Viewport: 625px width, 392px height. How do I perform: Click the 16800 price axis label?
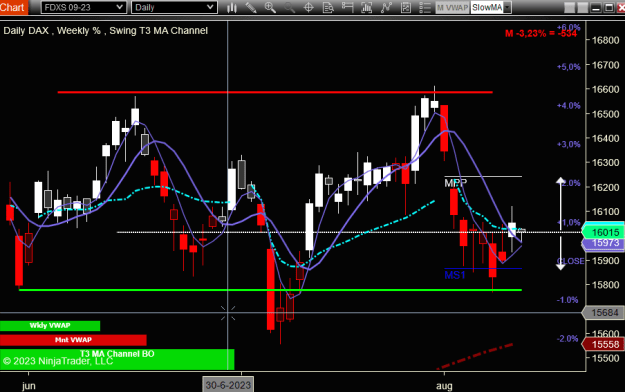(605, 40)
